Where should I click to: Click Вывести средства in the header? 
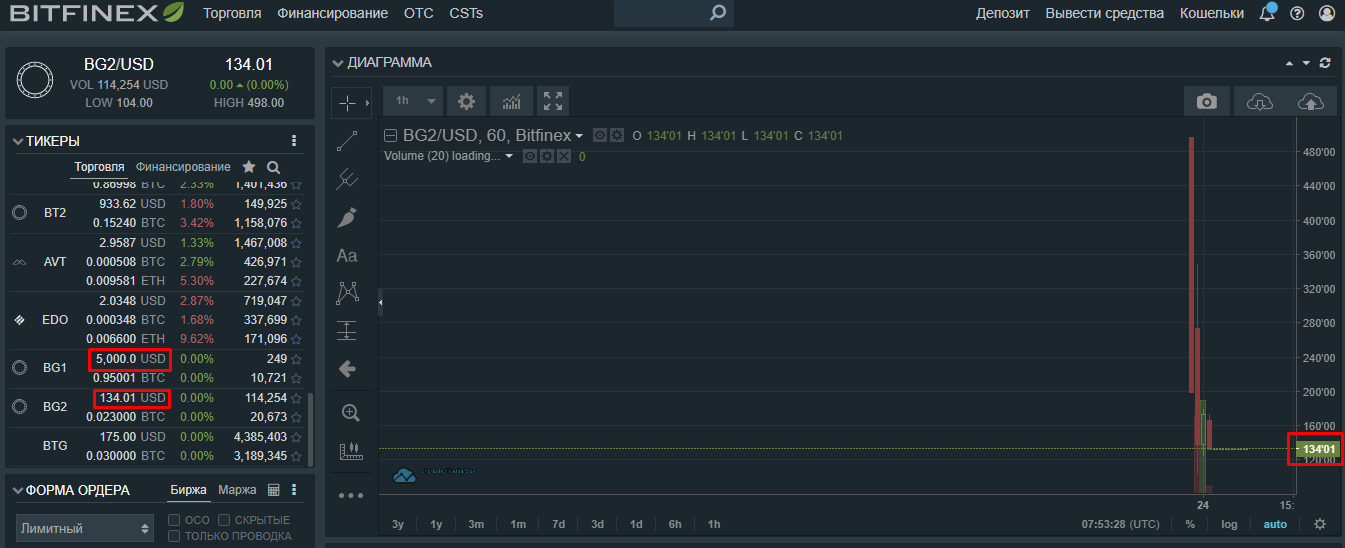coord(1104,13)
